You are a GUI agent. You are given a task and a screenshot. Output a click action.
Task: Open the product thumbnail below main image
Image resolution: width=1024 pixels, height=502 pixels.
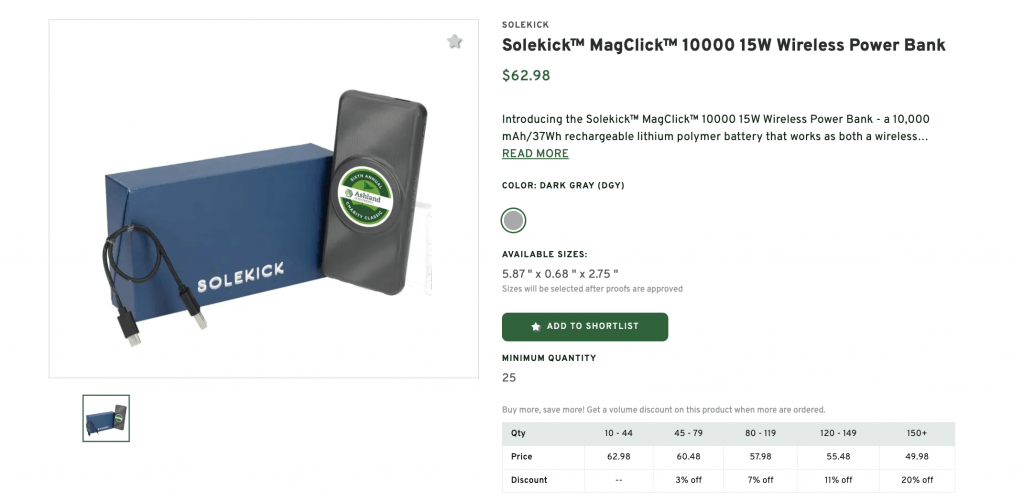pyautogui.click(x=106, y=418)
